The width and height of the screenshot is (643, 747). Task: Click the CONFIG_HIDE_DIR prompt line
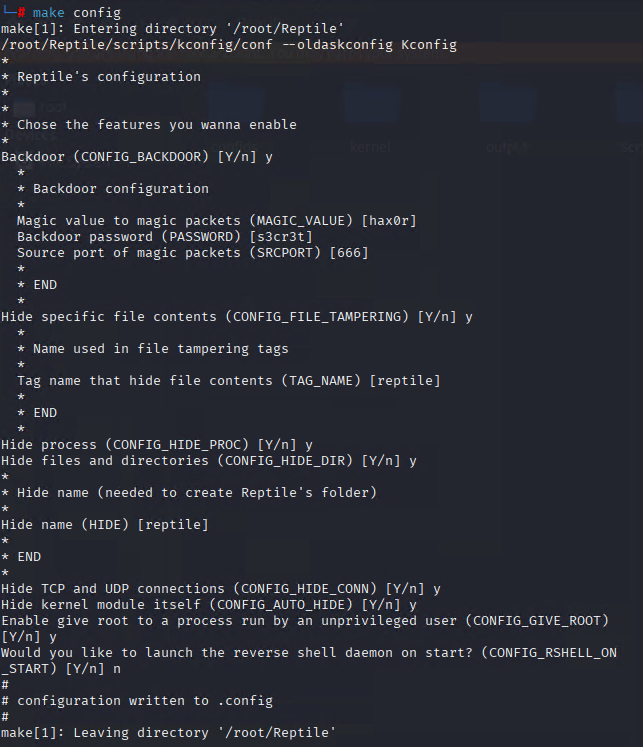click(x=209, y=461)
